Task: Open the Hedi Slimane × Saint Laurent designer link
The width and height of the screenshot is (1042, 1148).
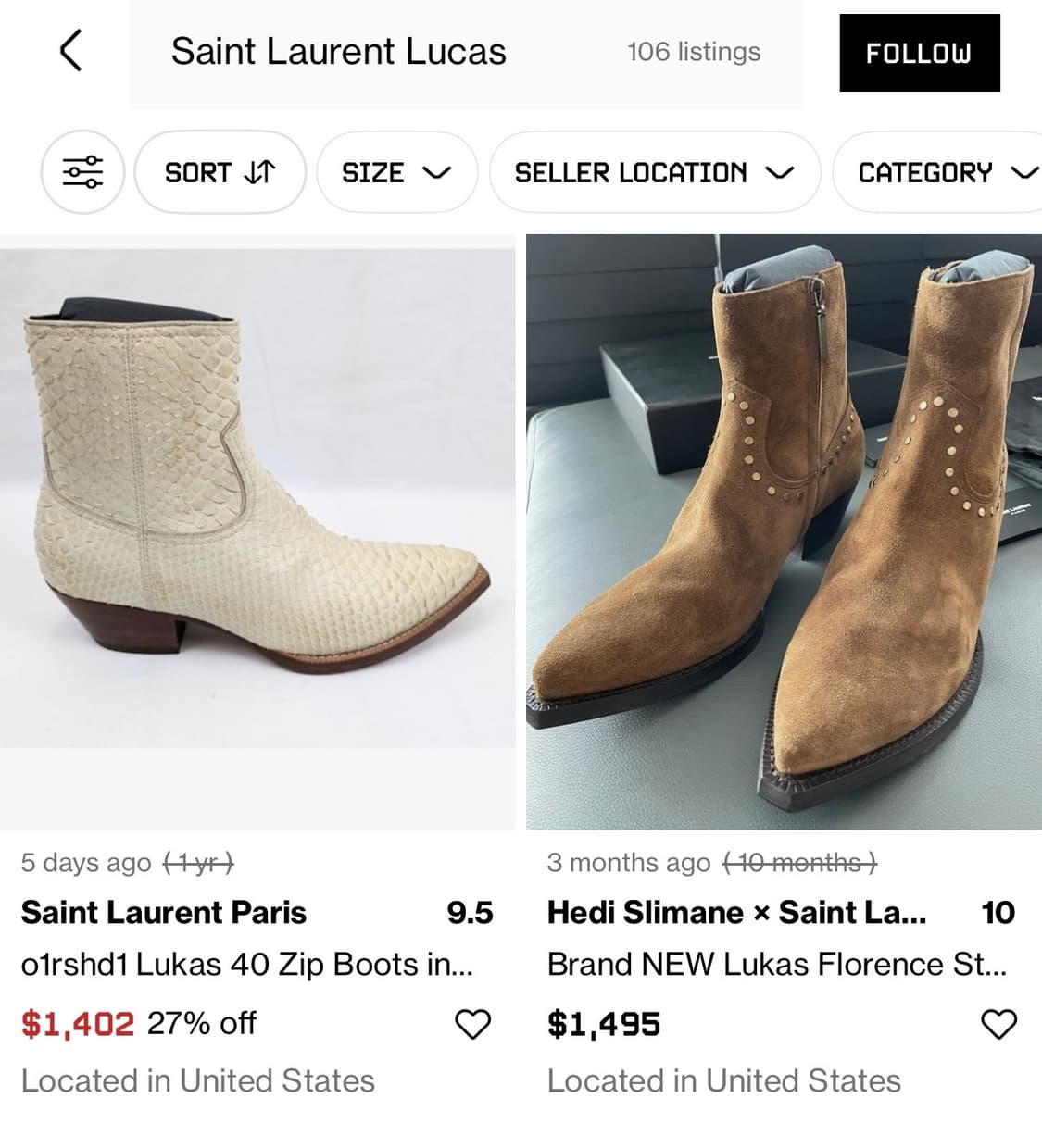Action: point(736,912)
